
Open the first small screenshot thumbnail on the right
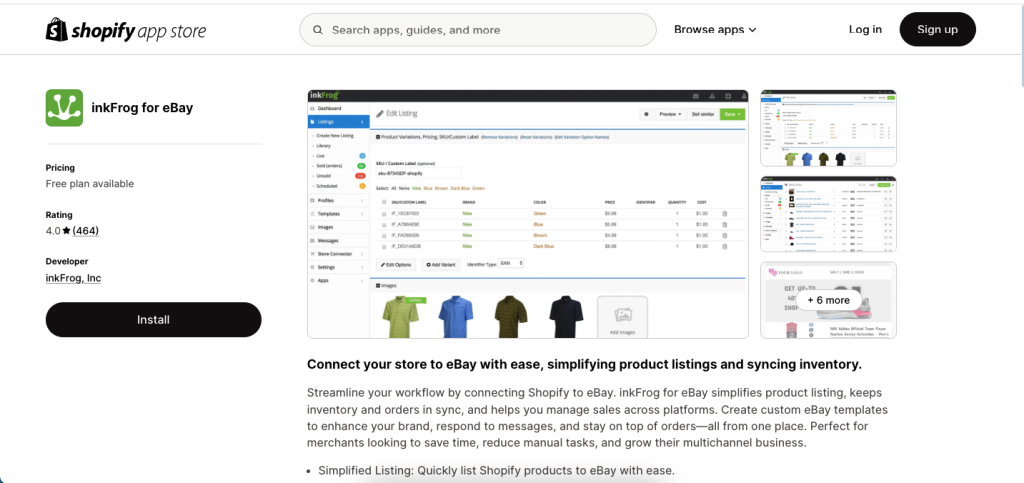pos(828,128)
